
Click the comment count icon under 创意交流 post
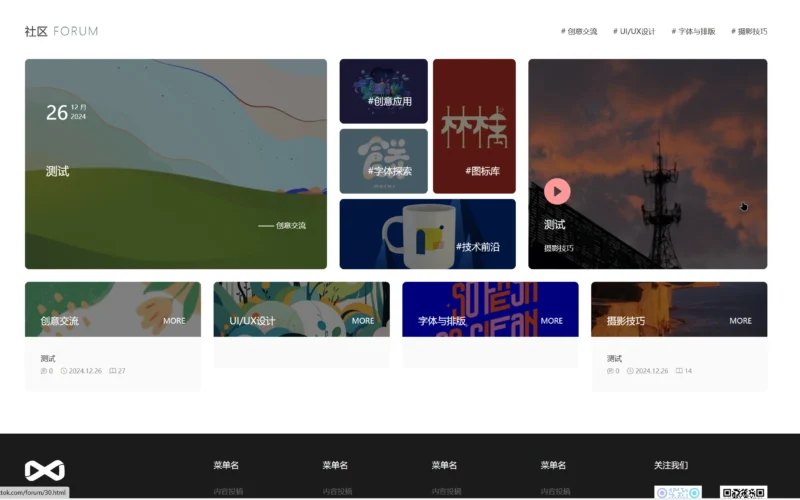point(113,371)
